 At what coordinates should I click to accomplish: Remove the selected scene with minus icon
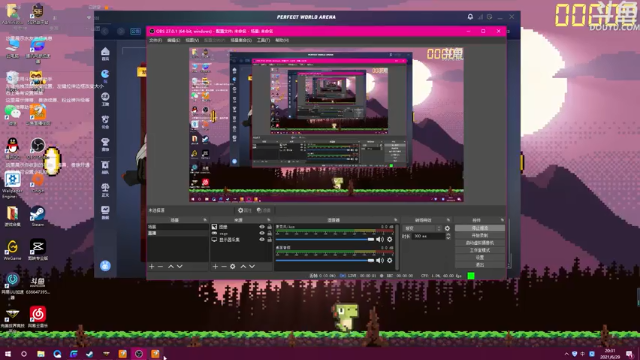pyautogui.click(x=160, y=267)
